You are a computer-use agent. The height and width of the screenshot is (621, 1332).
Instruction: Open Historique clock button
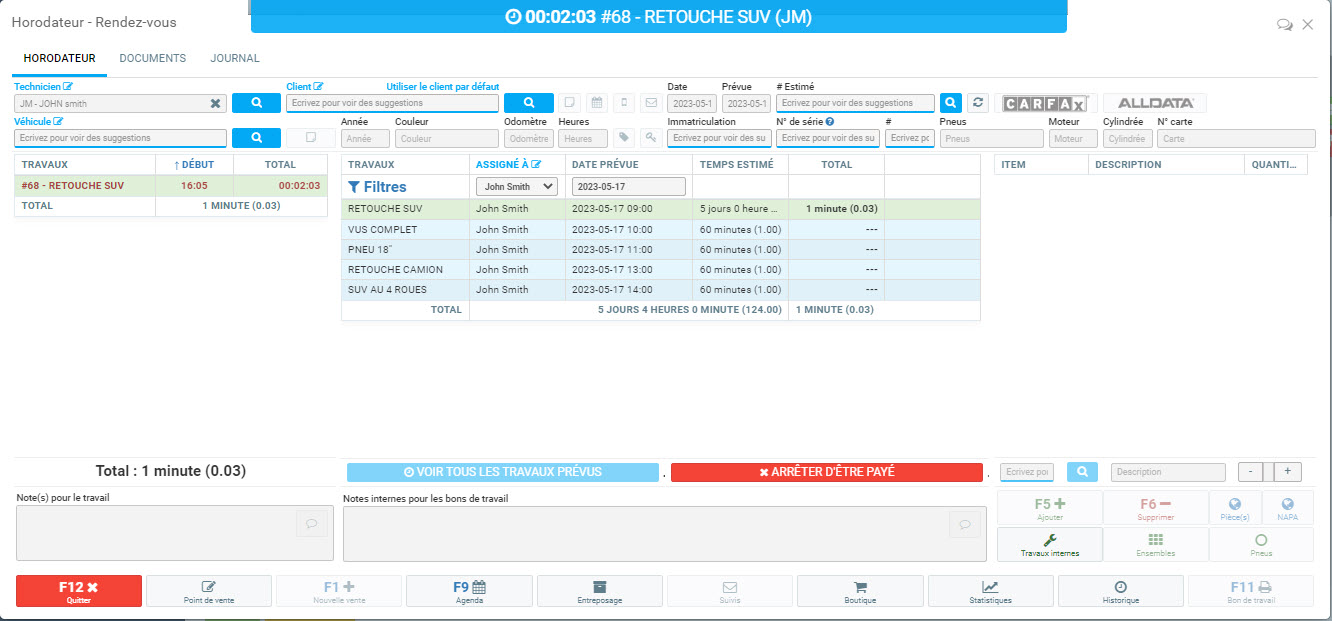coord(1120,591)
